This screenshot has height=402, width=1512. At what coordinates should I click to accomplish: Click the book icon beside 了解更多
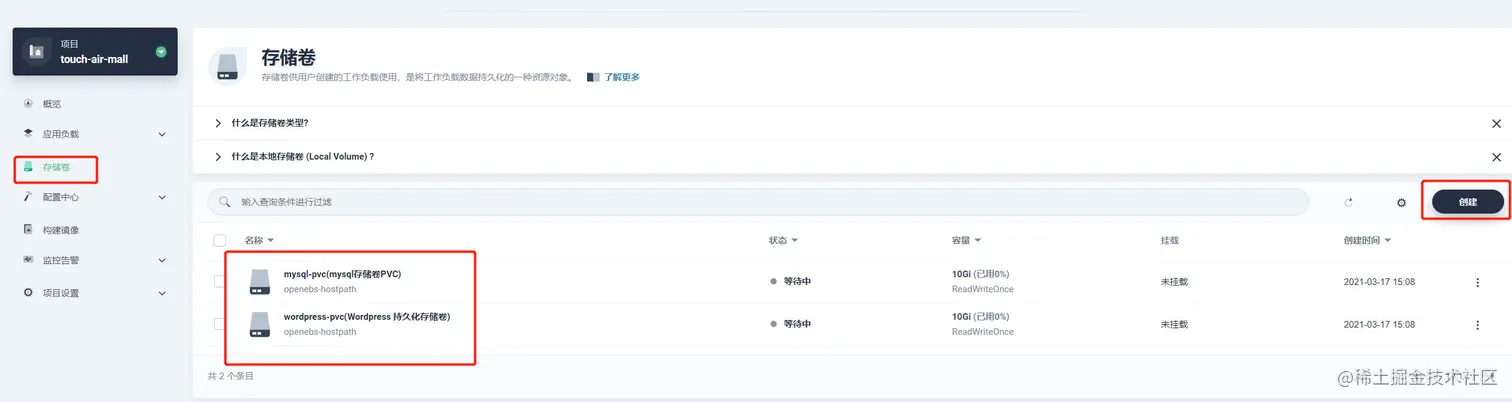click(x=593, y=77)
